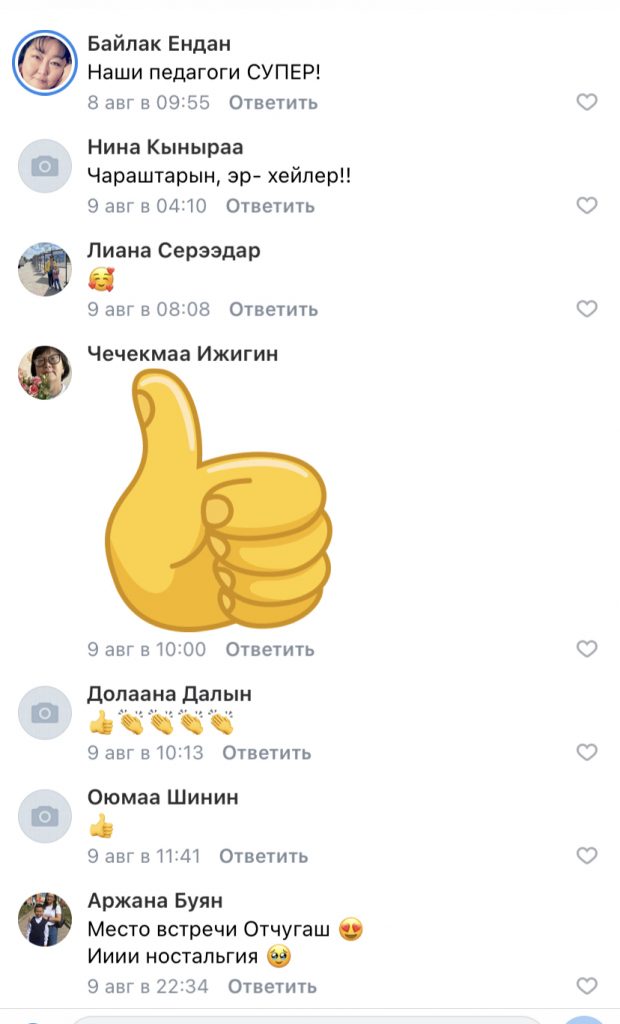Like Аржана Буян's nostalgia comment
Viewport: 620px width, 1024px height.
point(587,985)
